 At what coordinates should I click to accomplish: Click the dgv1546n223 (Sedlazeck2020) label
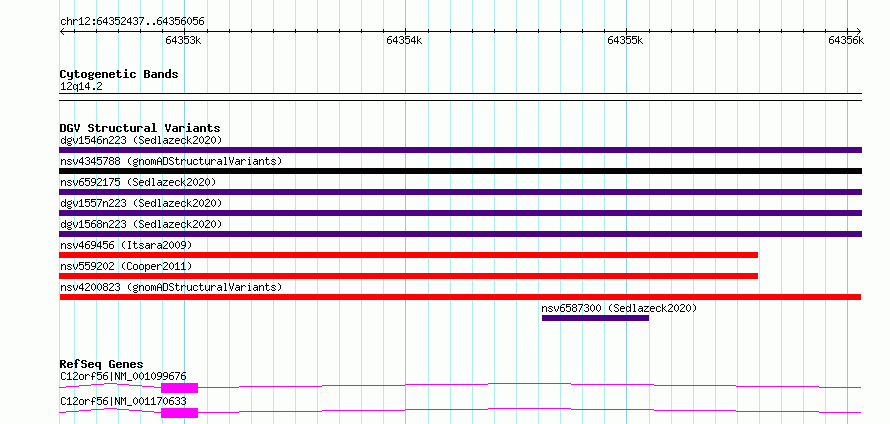pos(141,140)
